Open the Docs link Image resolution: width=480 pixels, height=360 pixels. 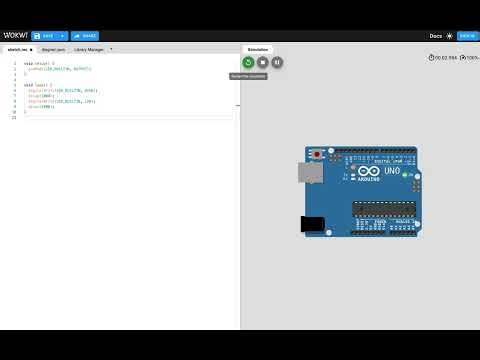(x=436, y=36)
